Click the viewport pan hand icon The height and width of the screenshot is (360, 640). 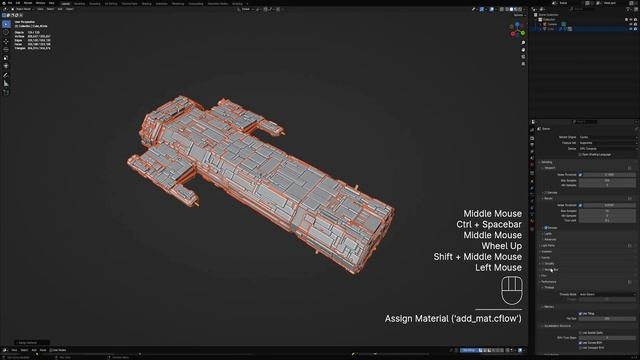(523, 50)
